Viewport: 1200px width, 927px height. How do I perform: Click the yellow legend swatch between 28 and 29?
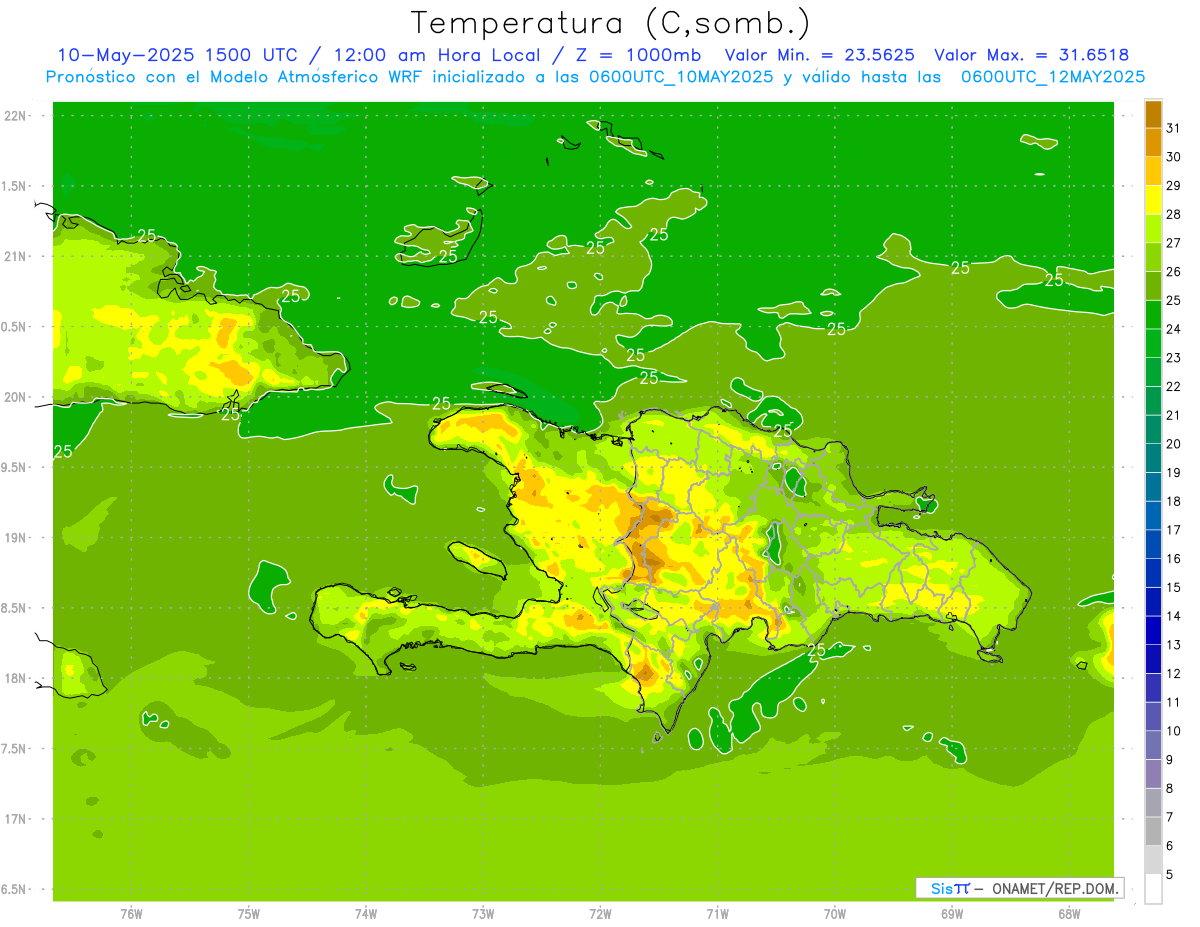(1153, 200)
